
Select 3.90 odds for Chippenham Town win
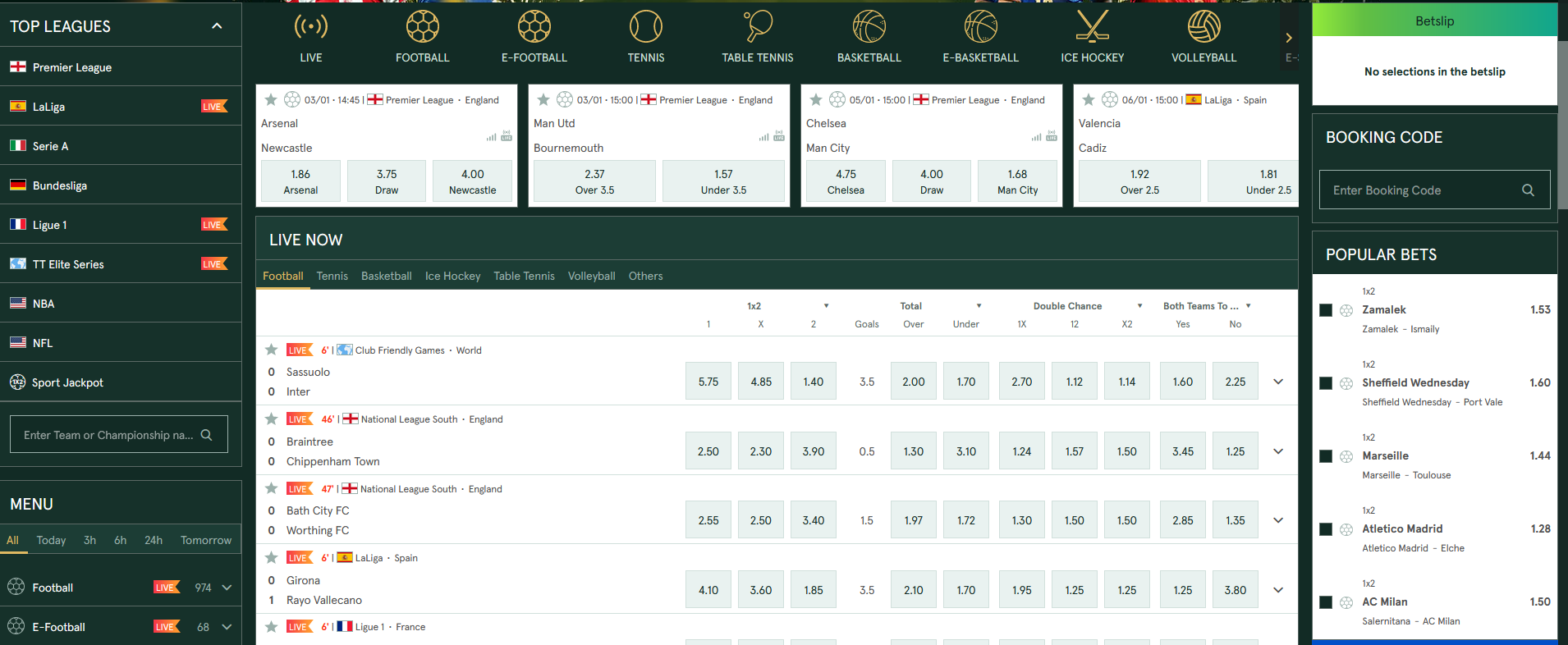(814, 451)
